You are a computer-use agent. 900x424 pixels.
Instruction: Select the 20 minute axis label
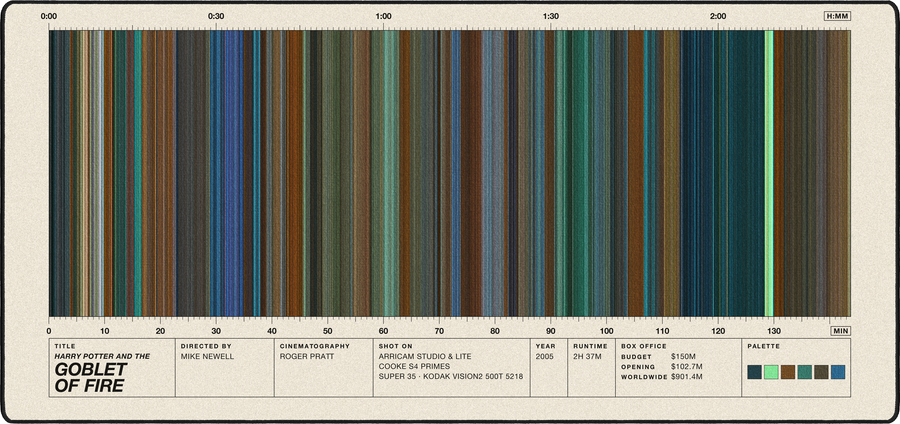[x=160, y=330]
